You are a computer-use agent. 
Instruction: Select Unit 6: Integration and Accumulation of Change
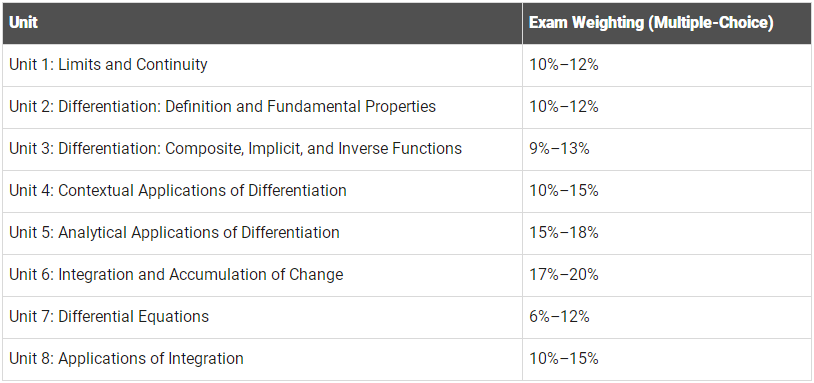[176, 275]
